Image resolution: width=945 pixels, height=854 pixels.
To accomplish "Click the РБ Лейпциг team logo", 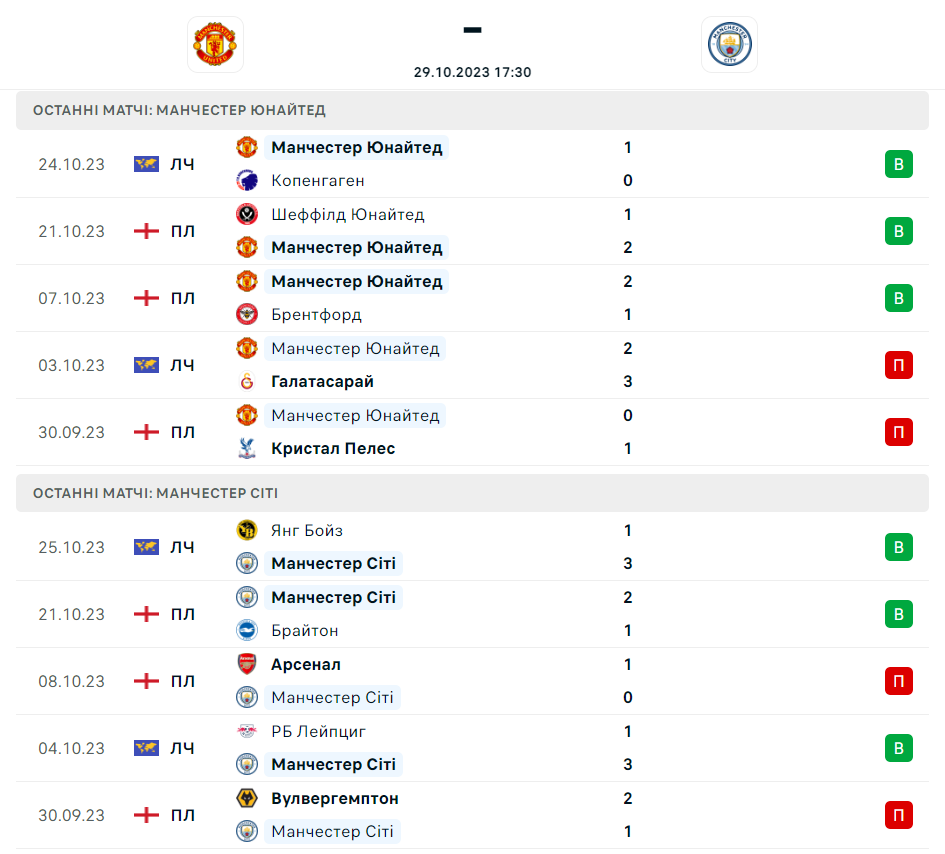I will (x=247, y=731).
